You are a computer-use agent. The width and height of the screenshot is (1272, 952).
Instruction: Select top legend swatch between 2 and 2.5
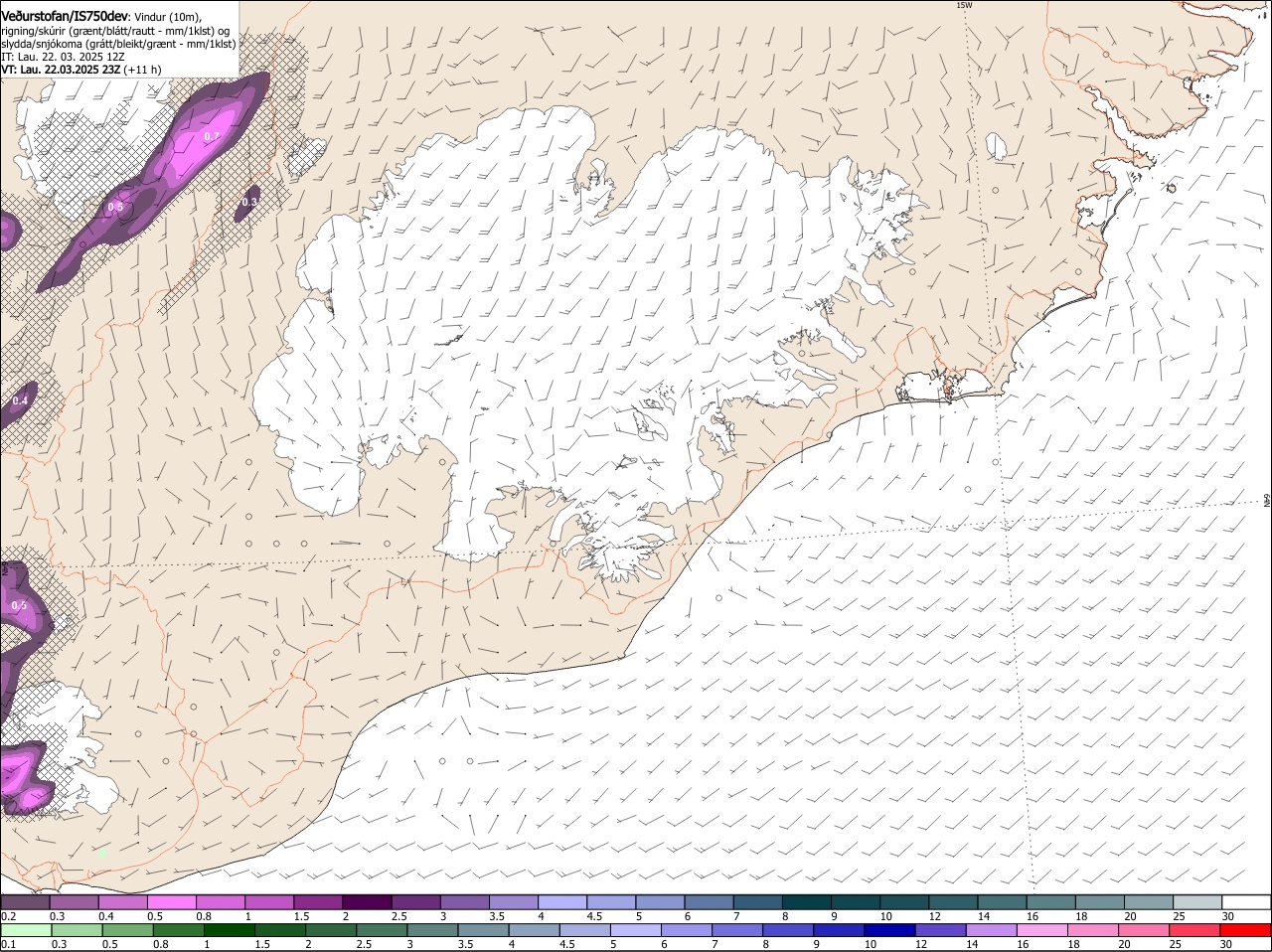367,902
